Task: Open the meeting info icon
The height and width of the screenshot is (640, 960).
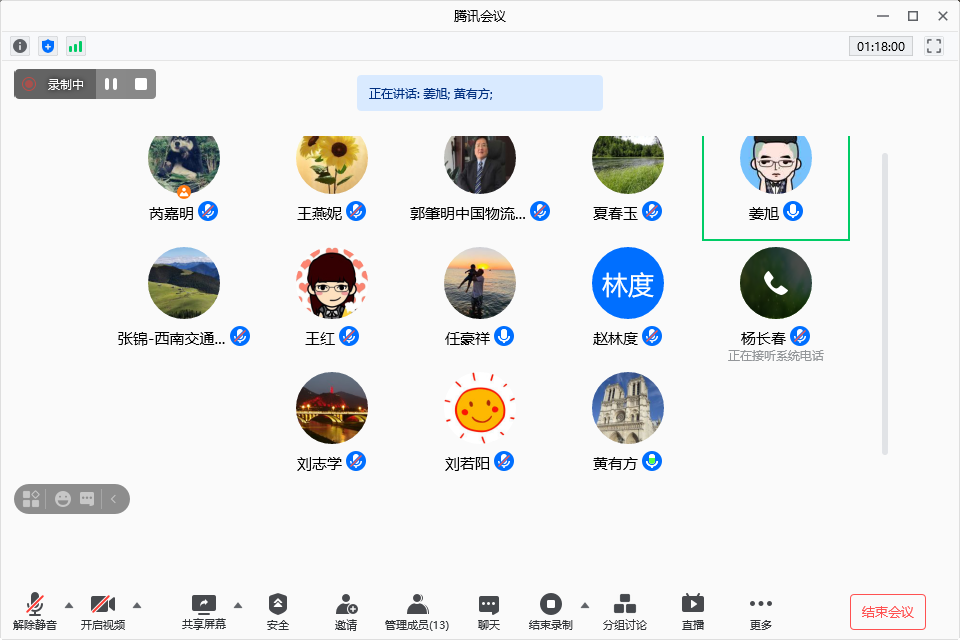Action: (20, 46)
